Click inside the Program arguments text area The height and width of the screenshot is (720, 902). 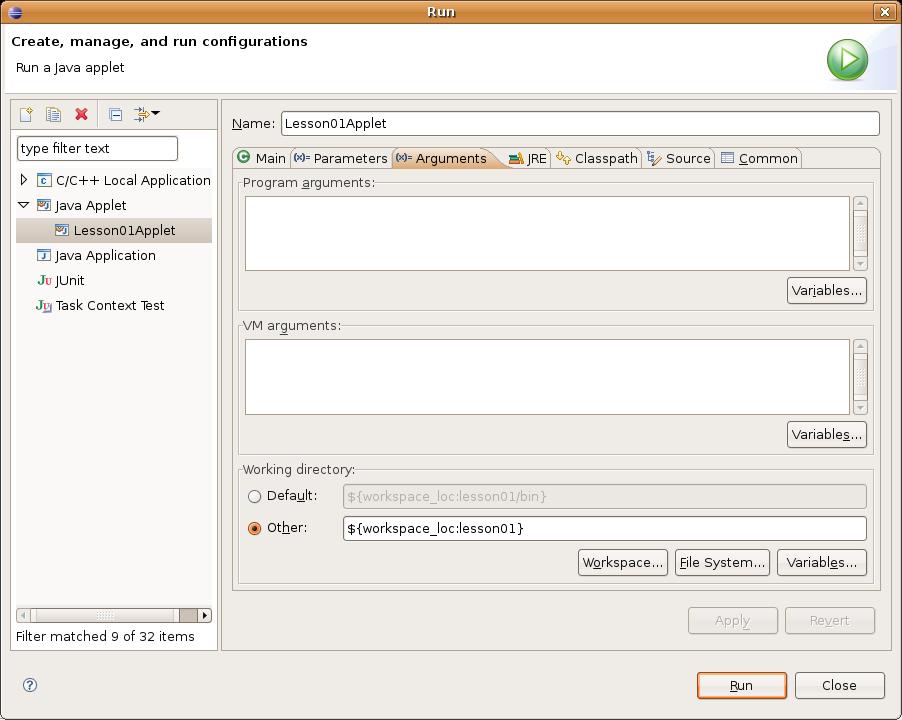pyautogui.click(x=547, y=233)
